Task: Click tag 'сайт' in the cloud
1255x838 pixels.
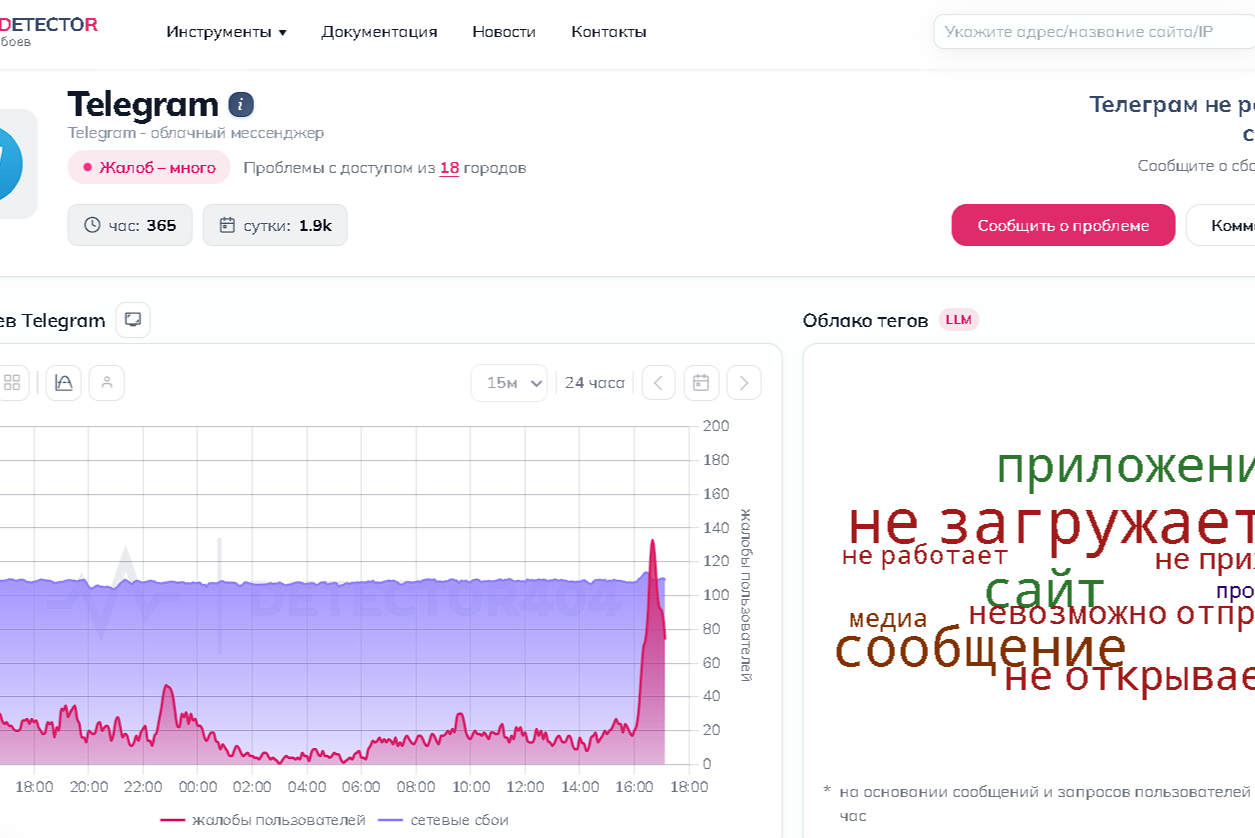Action: 1044,590
